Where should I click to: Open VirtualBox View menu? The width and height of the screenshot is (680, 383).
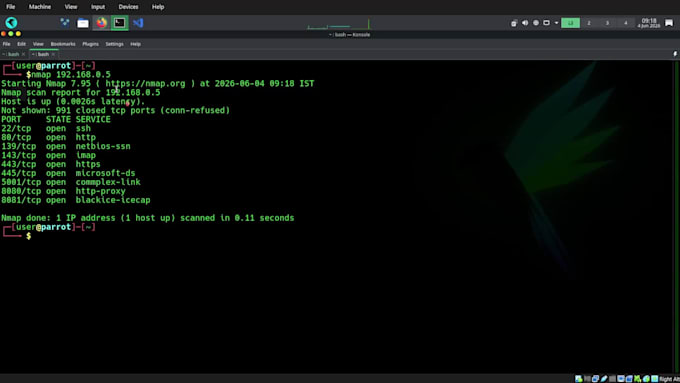71,7
